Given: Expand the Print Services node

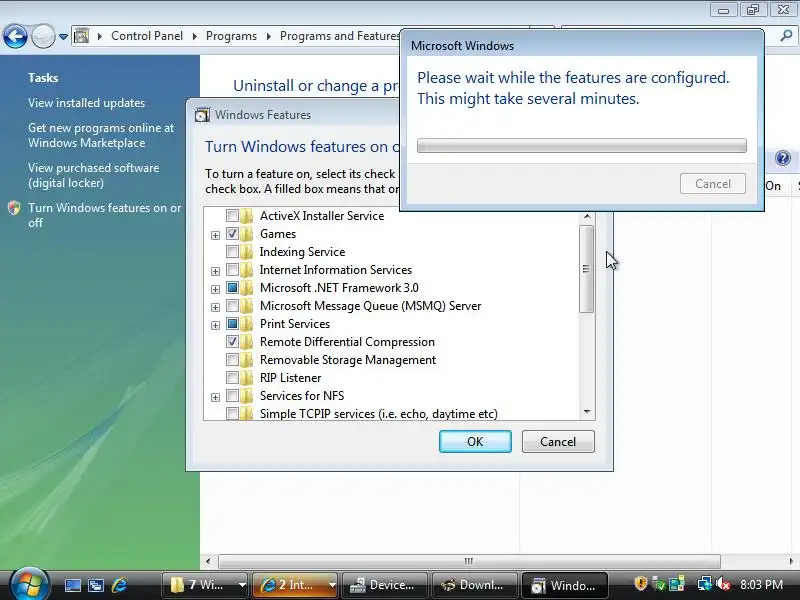Looking at the screenshot, I should click(215, 325).
